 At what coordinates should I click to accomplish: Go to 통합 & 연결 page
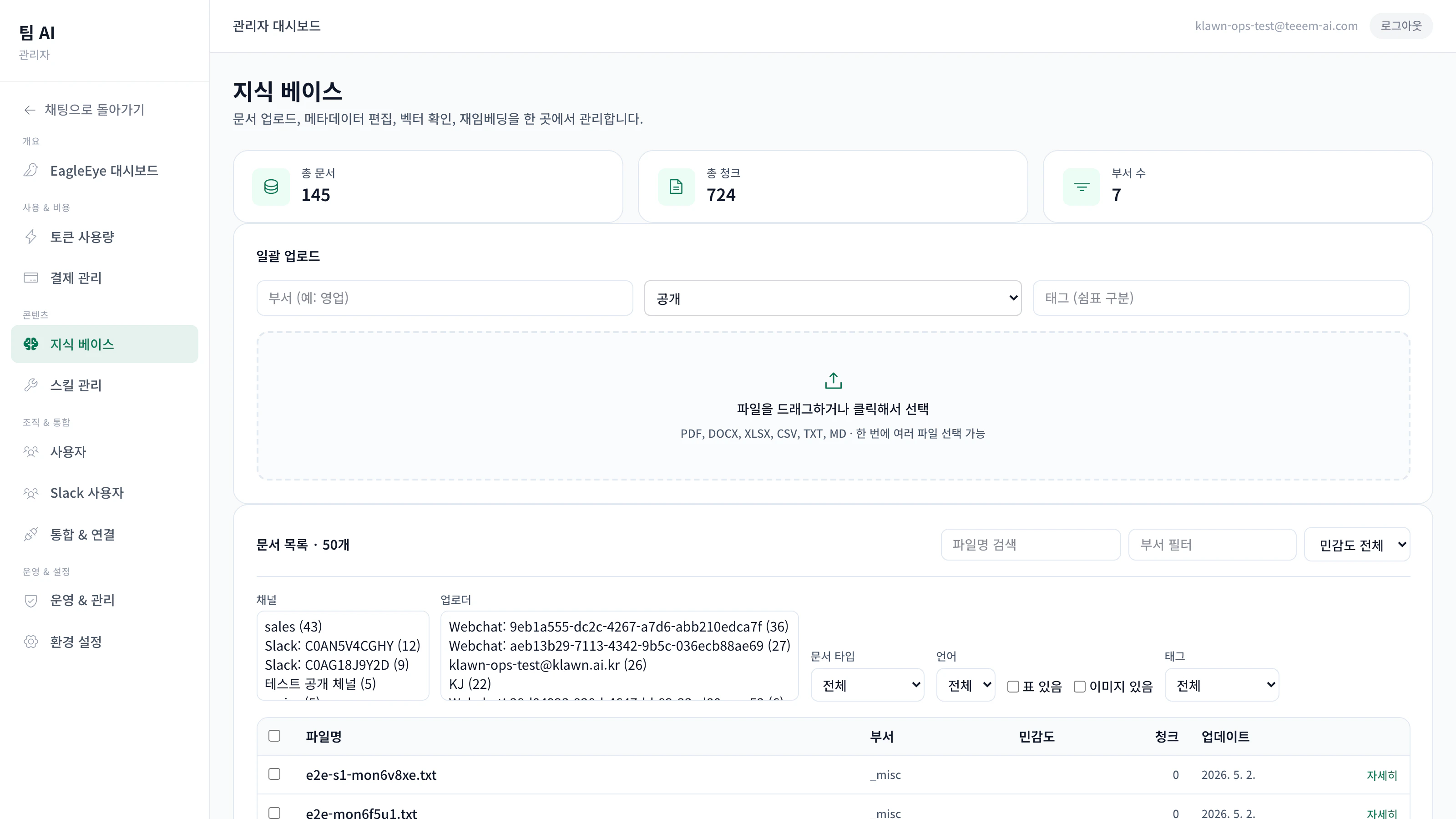click(x=105, y=534)
